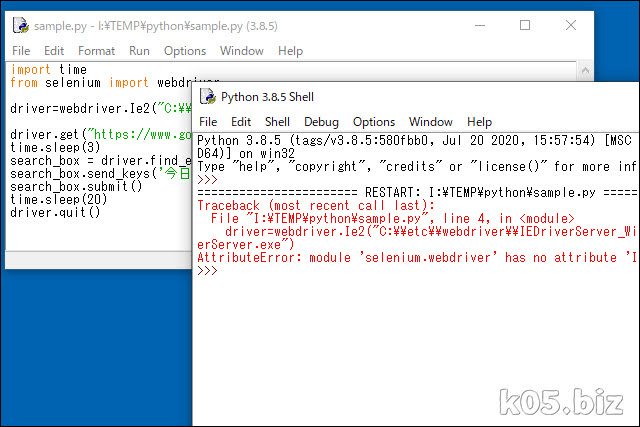640x427 pixels.
Task: Open Window menu in Python Shell window
Action: (431, 122)
